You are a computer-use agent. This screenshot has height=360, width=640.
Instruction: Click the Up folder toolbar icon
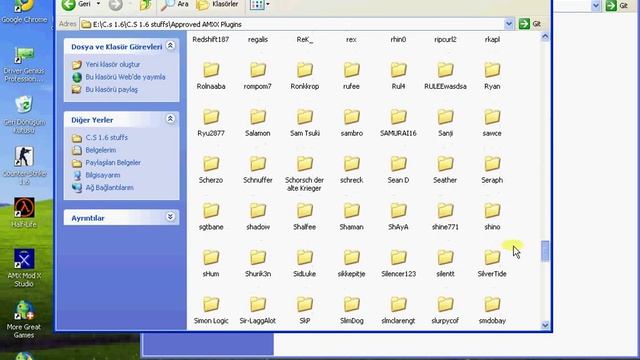click(x=145, y=4)
